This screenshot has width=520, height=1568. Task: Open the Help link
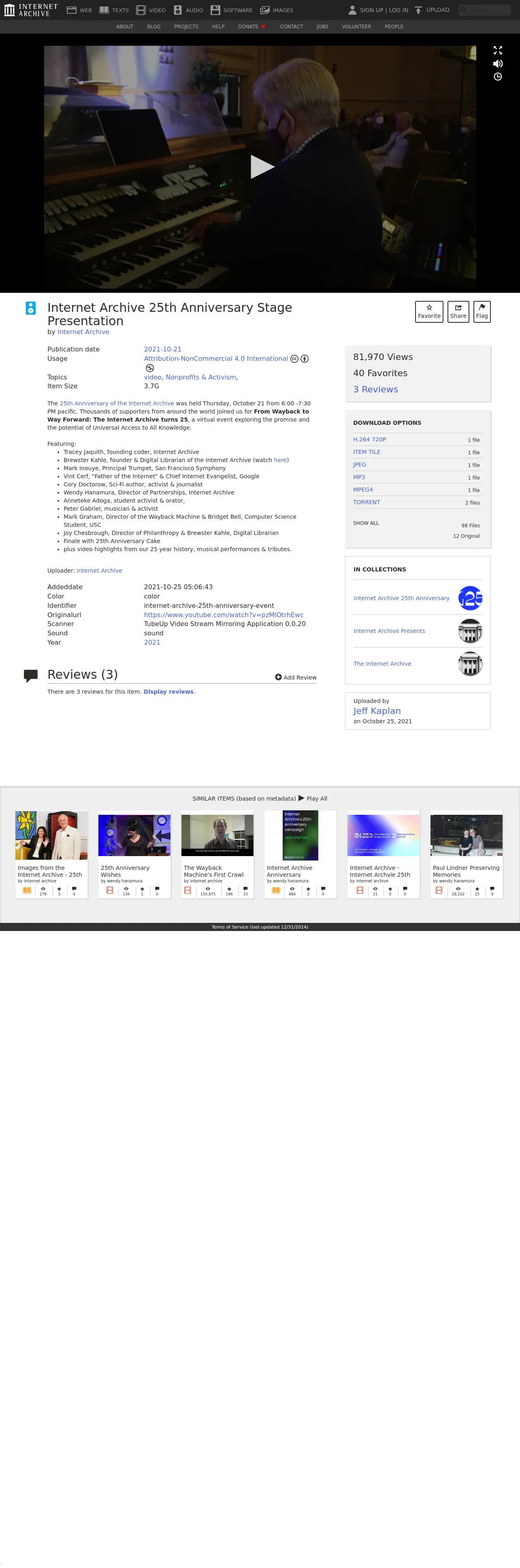pyautogui.click(x=218, y=27)
